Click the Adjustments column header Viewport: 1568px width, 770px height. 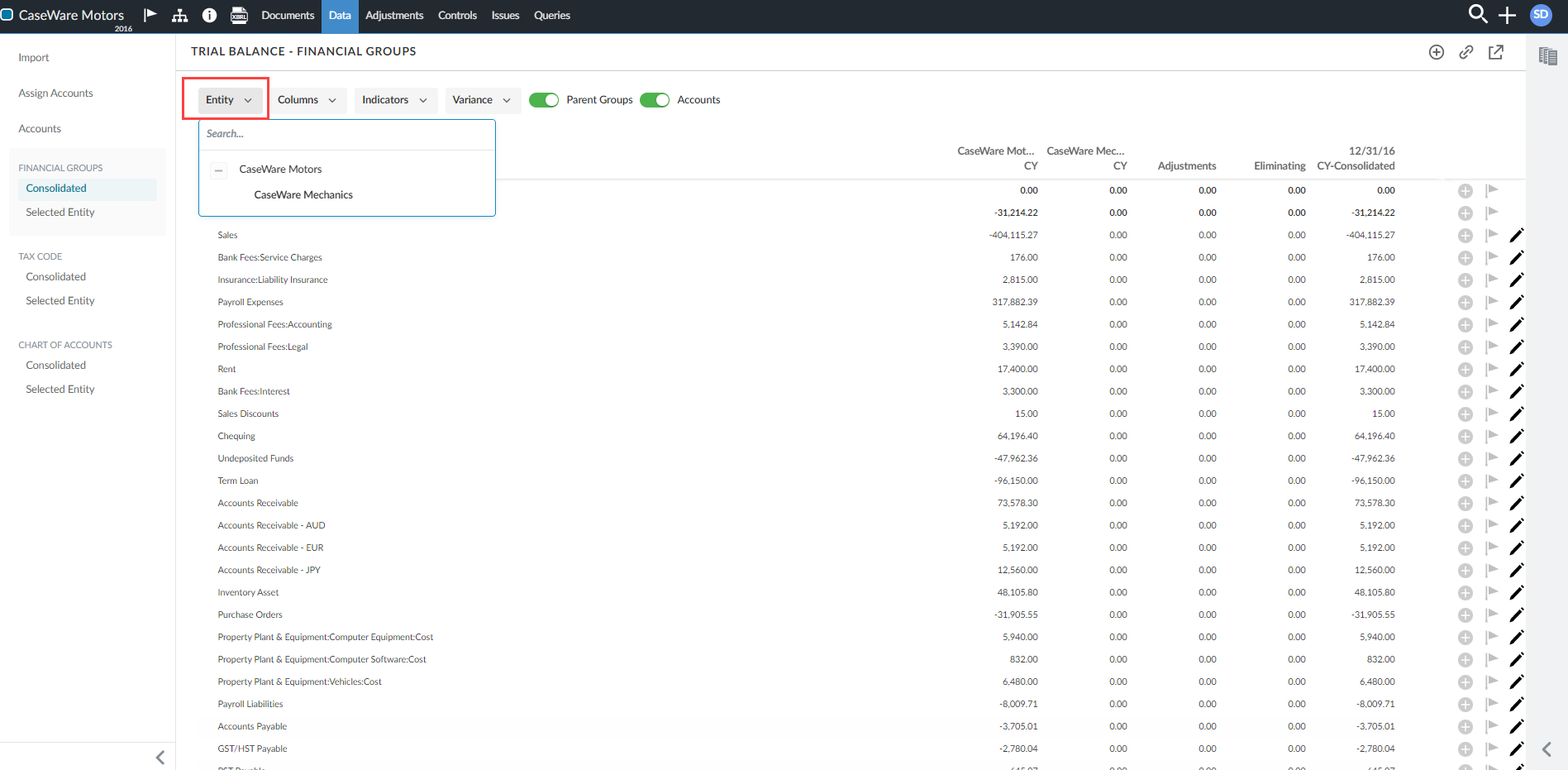1187,166
